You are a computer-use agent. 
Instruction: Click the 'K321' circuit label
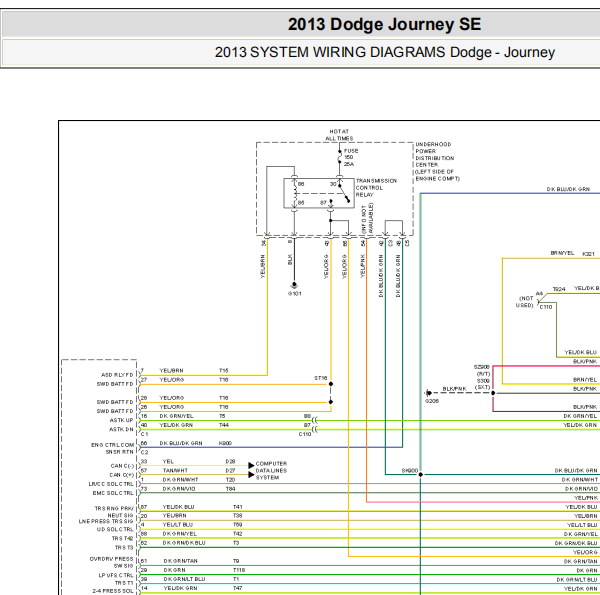[x=588, y=254]
